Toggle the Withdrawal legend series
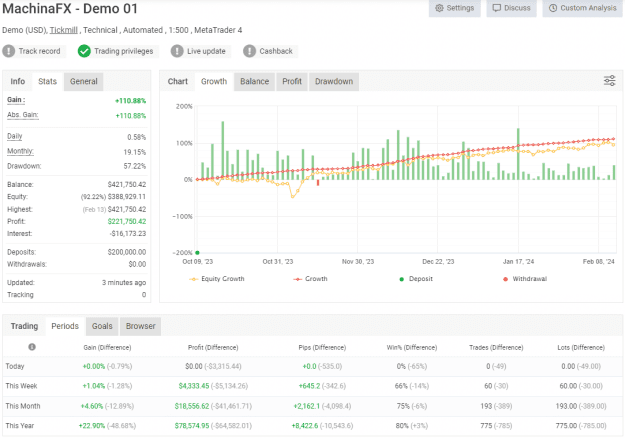Image resolution: width=625 pixels, height=438 pixels. (x=525, y=279)
